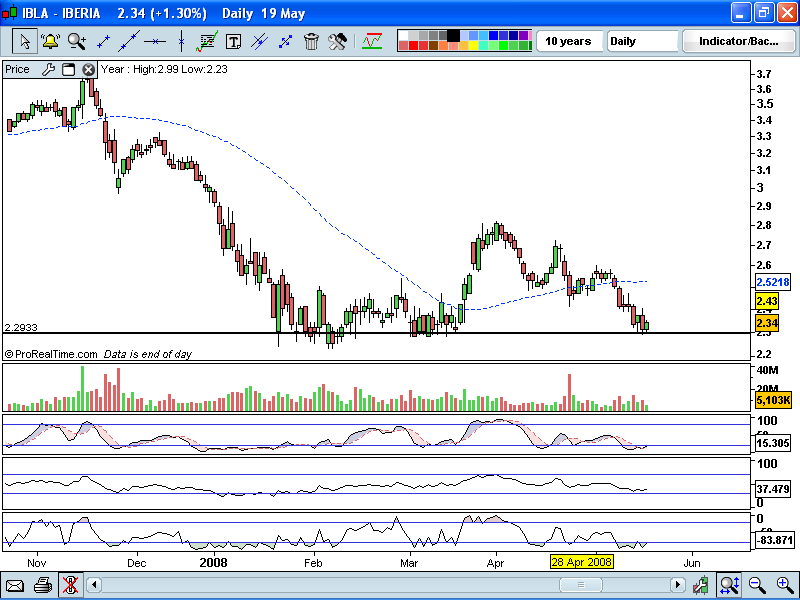Screen dimensions: 800x600
Task: Click the Feb month axis label
Action: 313,563
